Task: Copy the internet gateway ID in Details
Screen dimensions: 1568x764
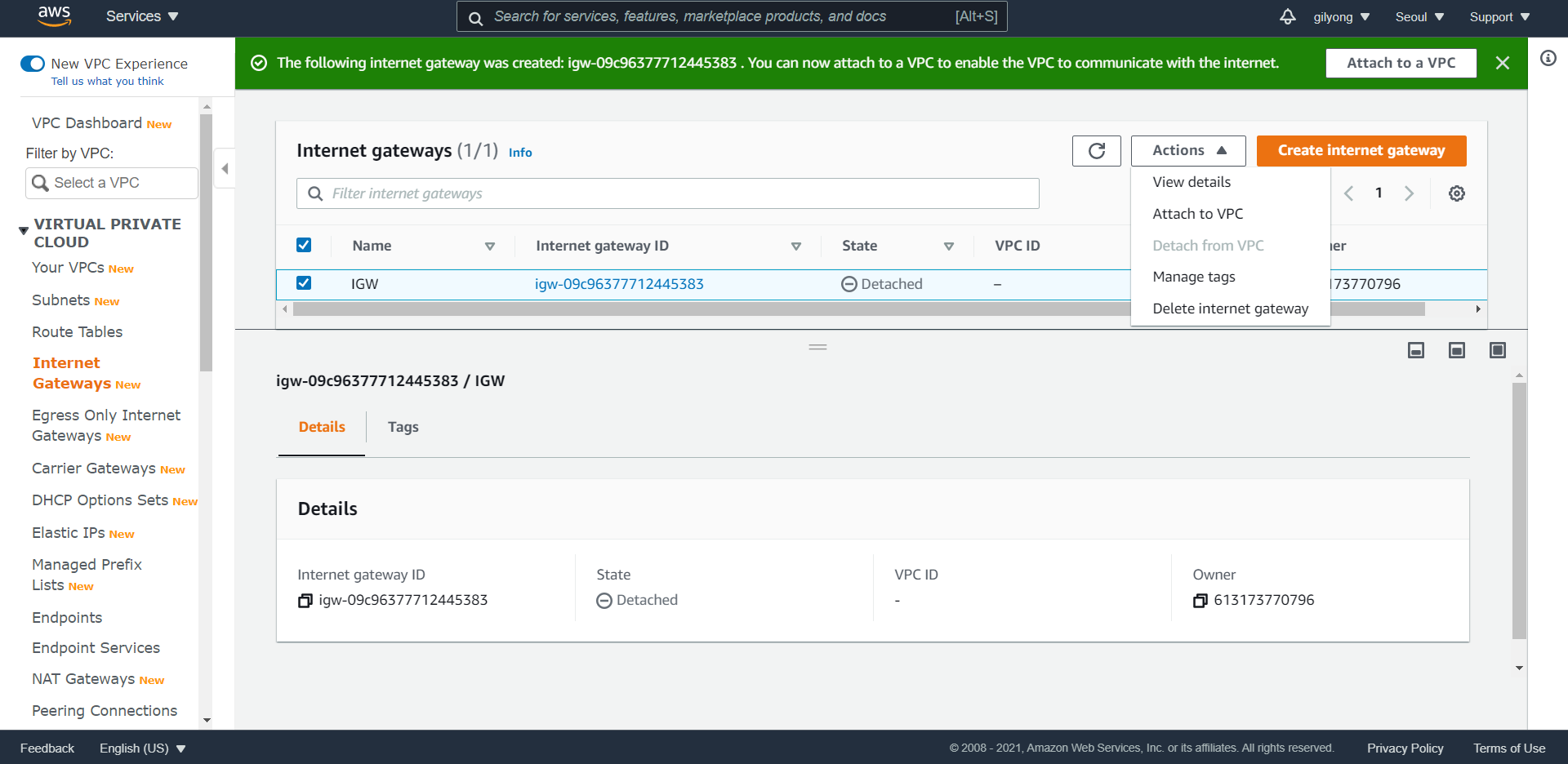Action: click(305, 601)
